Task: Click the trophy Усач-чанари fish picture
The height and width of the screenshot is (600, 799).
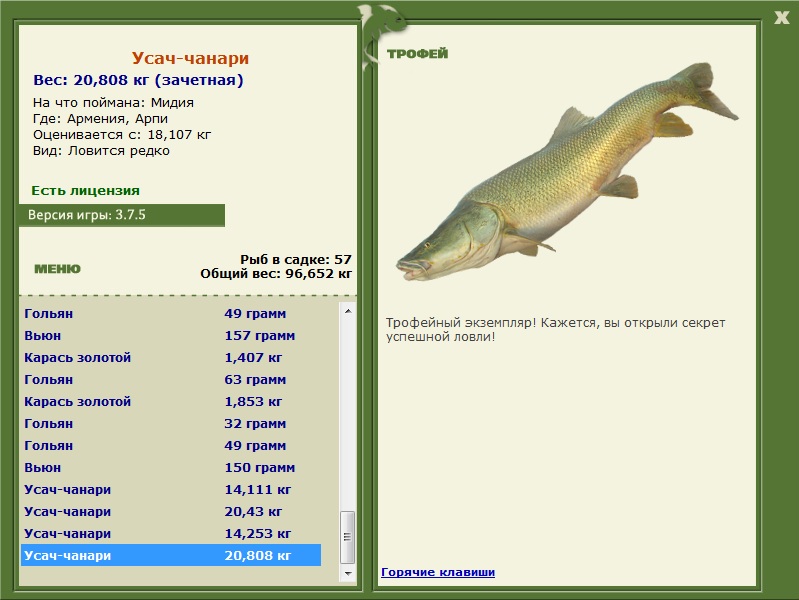Action: tap(566, 176)
